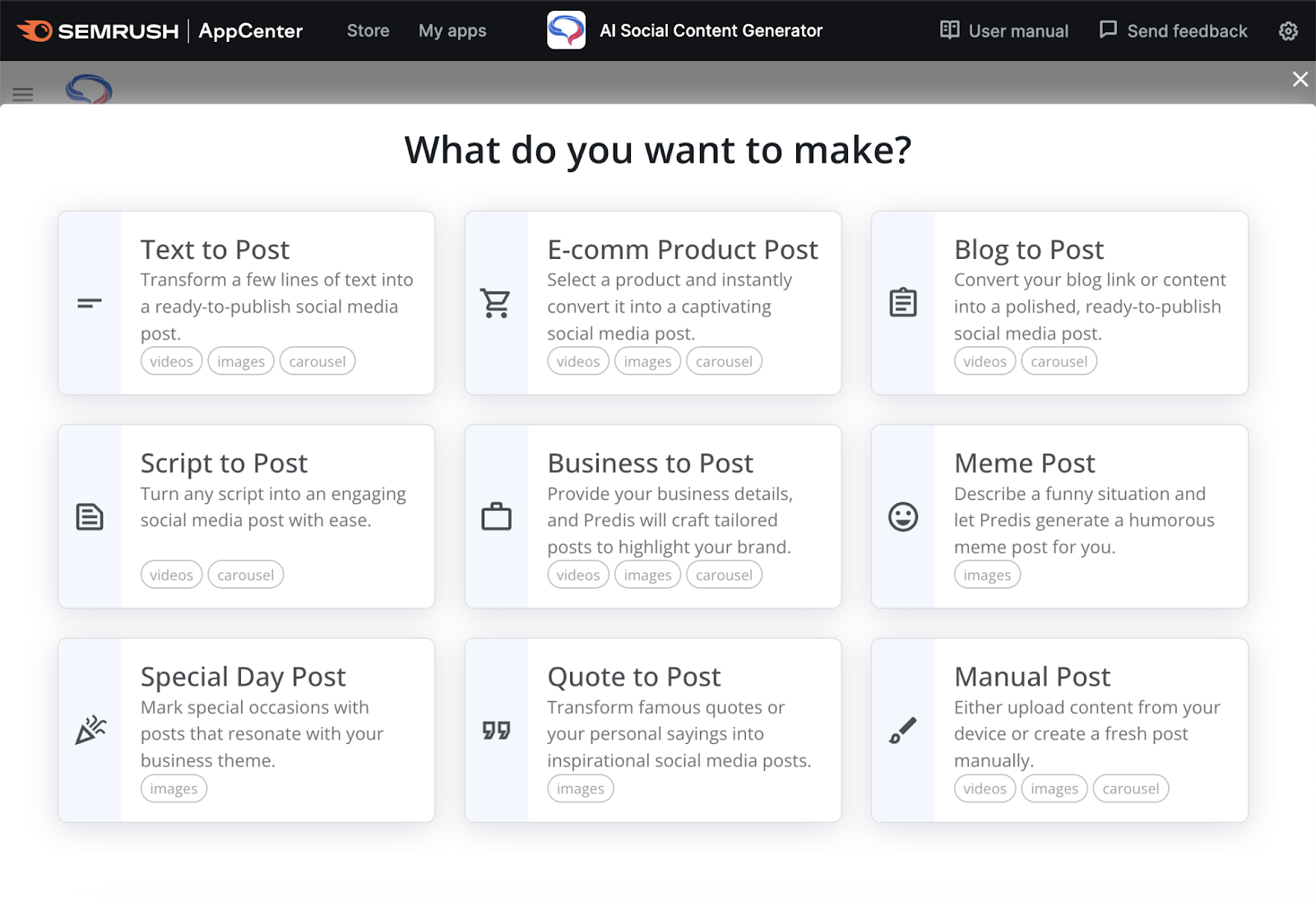The image size is (1316, 897).
Task: Choose the Text to Post option
Action: (245, 303)
